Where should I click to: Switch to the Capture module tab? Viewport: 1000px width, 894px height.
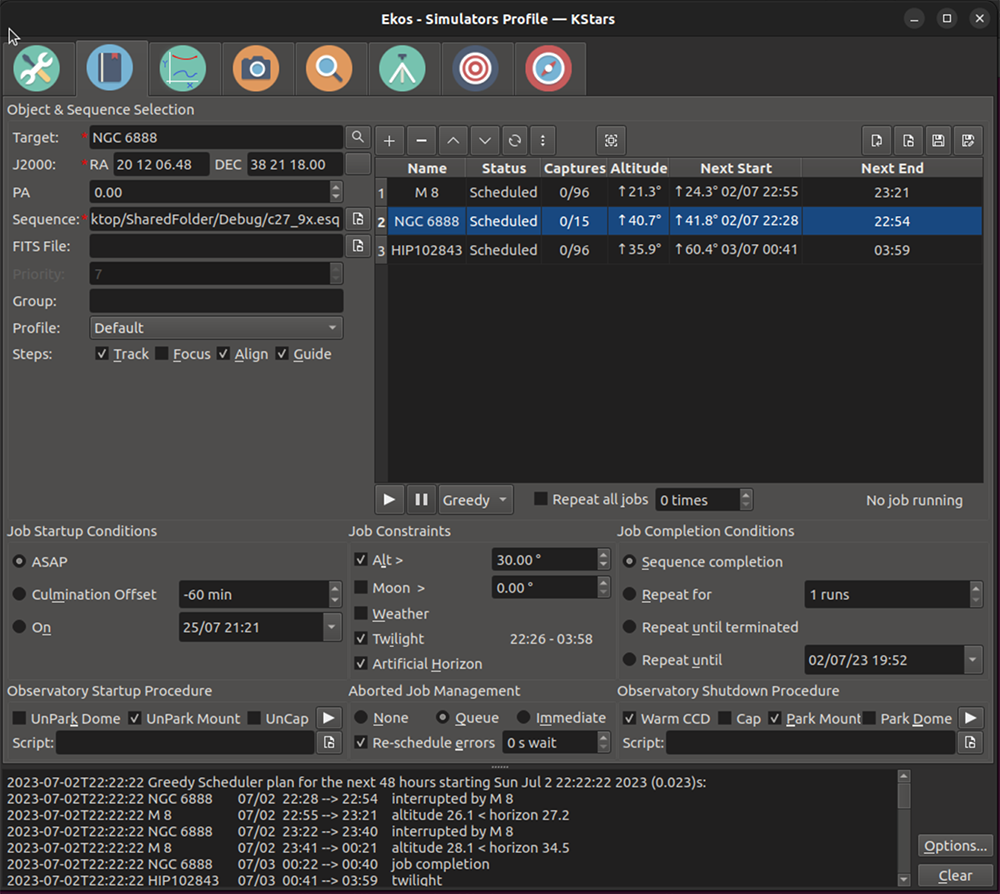pos(257,68)
